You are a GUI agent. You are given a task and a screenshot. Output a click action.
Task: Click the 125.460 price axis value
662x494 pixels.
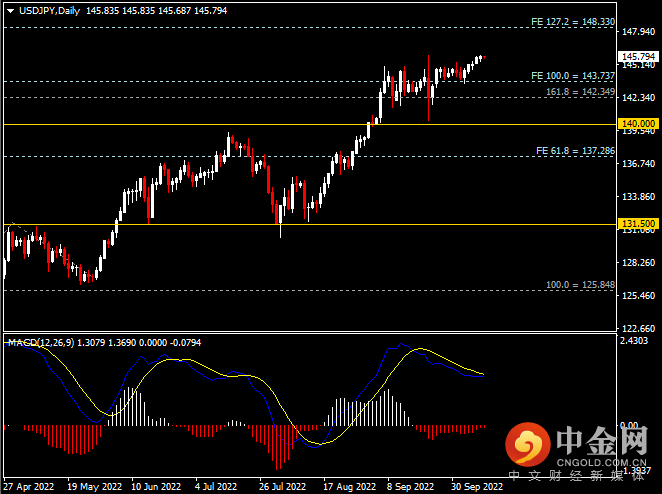638,296
